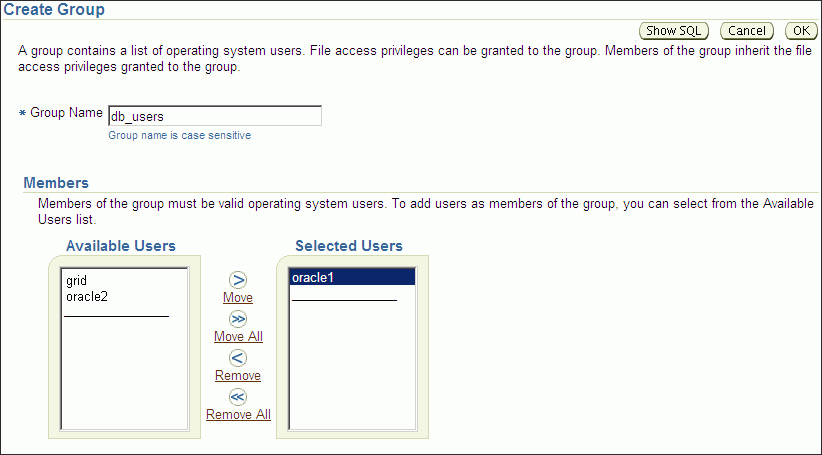
Task: Select oracle2 in Available Users
Action: pyautogui.click(x=87, y=296)
